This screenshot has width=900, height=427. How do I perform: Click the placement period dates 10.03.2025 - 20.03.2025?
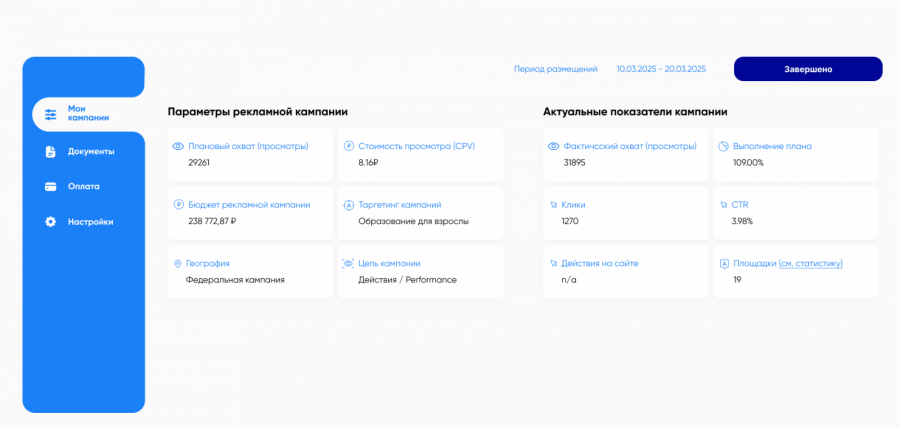pos(661,69)
